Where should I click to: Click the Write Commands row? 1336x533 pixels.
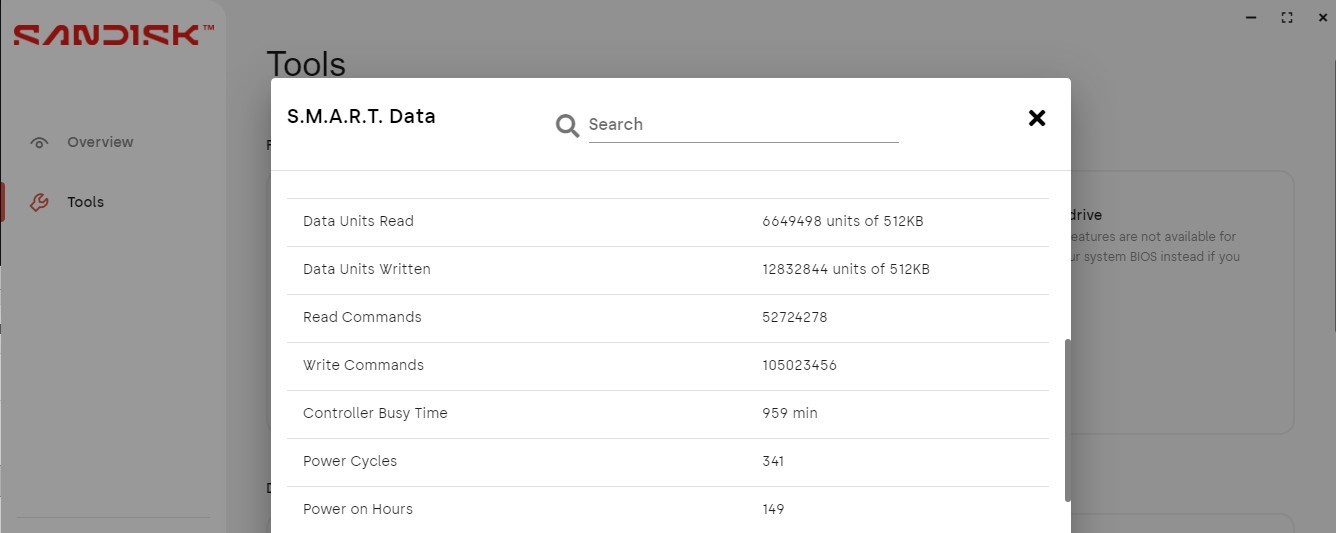pyautogui.click(x=668, y=366)
